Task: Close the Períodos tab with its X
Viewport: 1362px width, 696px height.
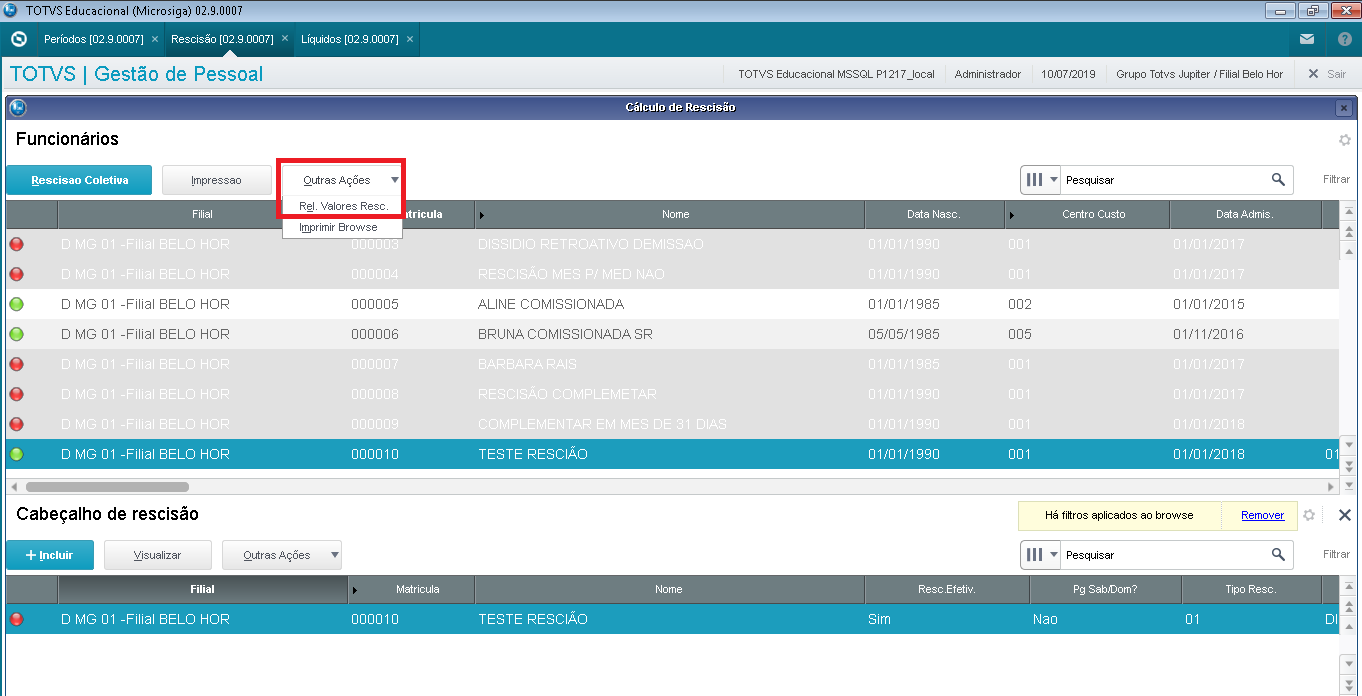Action: click(154, 39)
